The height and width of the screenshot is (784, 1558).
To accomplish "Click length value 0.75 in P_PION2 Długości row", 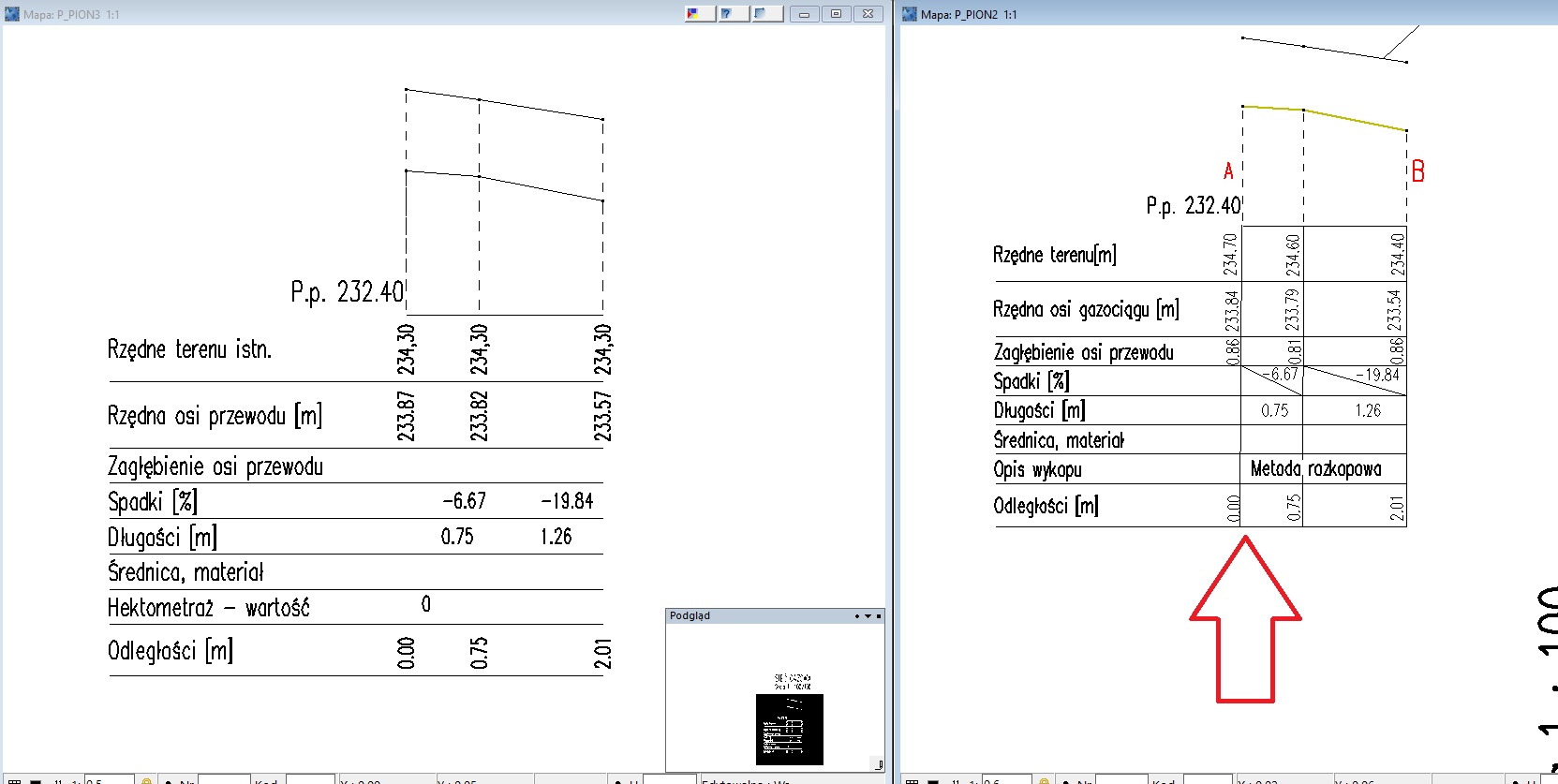I will pyautogui.click(x=1274, y=410).
